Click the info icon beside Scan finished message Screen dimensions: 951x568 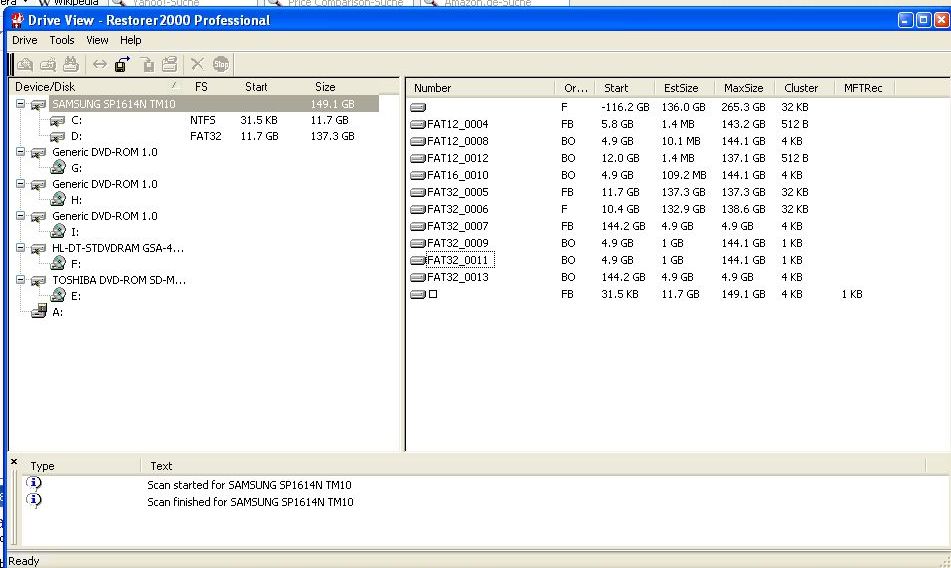[x=34, y=500]
